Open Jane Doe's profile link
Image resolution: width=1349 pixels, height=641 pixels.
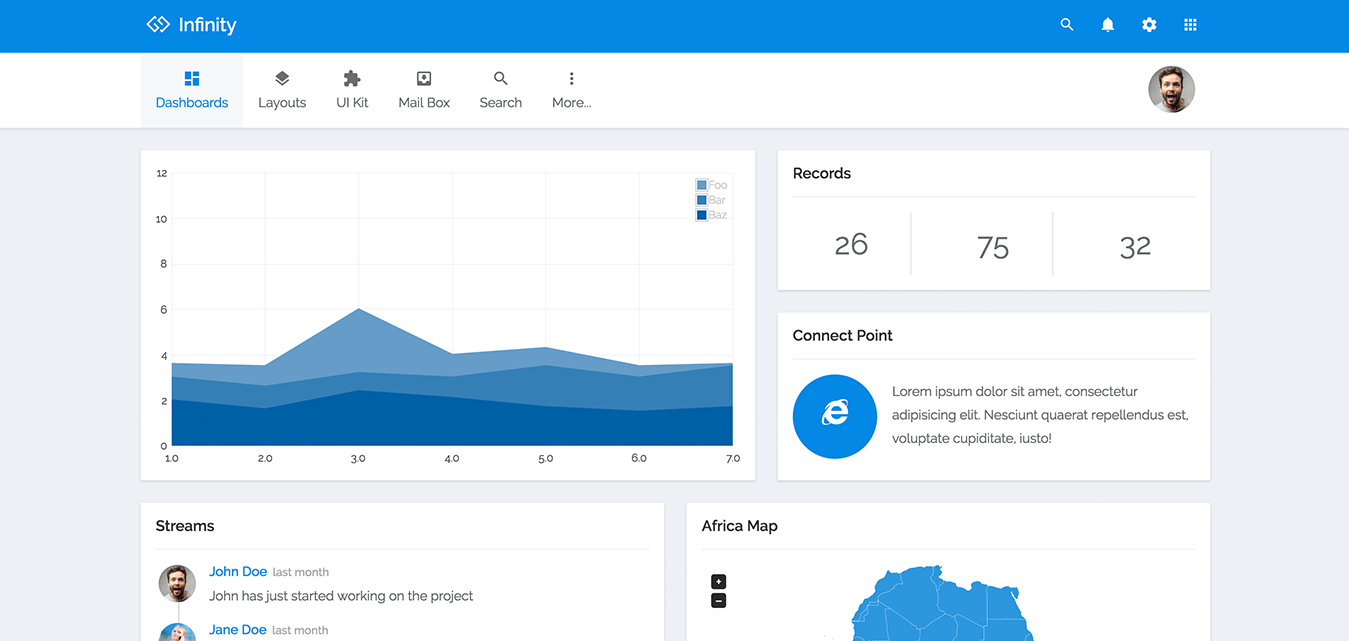tap(238, 630)
